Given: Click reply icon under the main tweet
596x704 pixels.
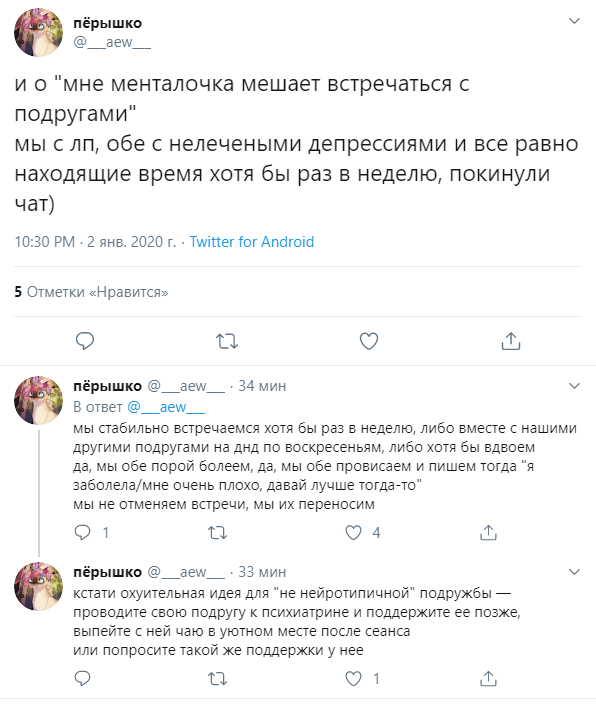Looking at the screenshot, I should point(85,341).
